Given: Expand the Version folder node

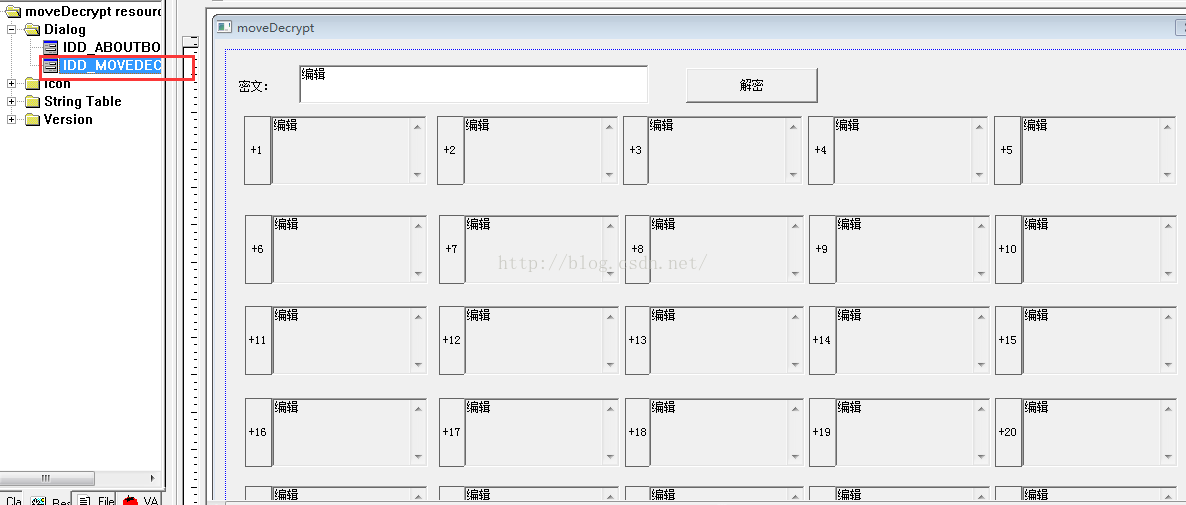Looking at the screenshot, I should (x=12, y=119).
